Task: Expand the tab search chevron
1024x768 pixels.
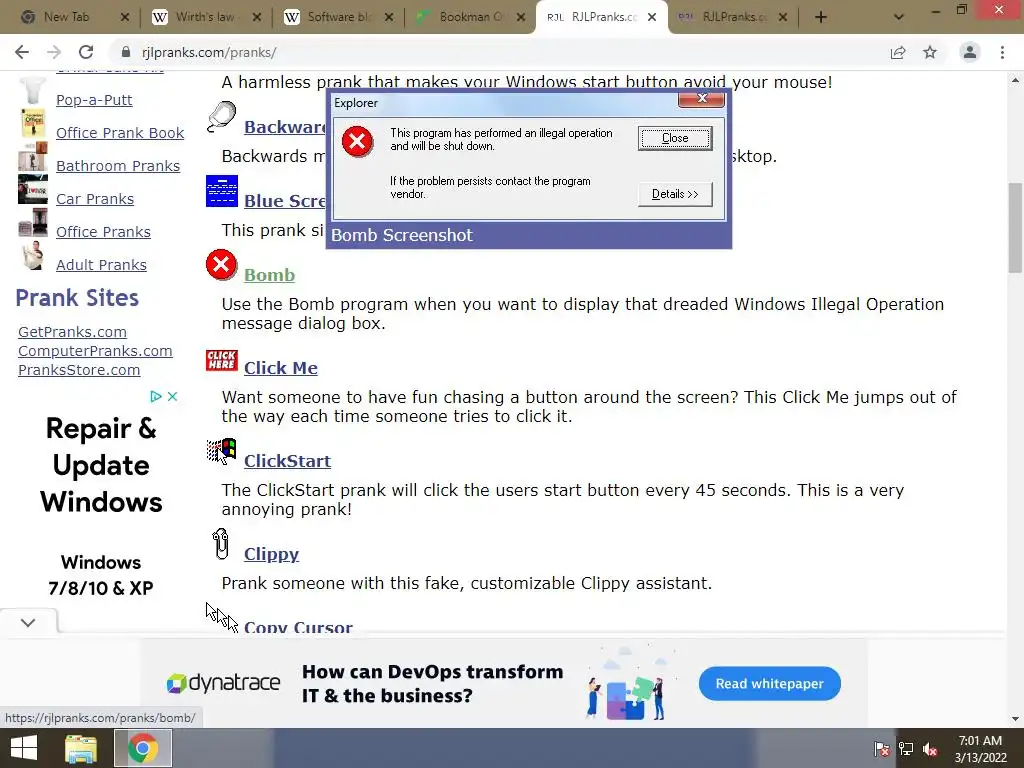Action: 899,17
